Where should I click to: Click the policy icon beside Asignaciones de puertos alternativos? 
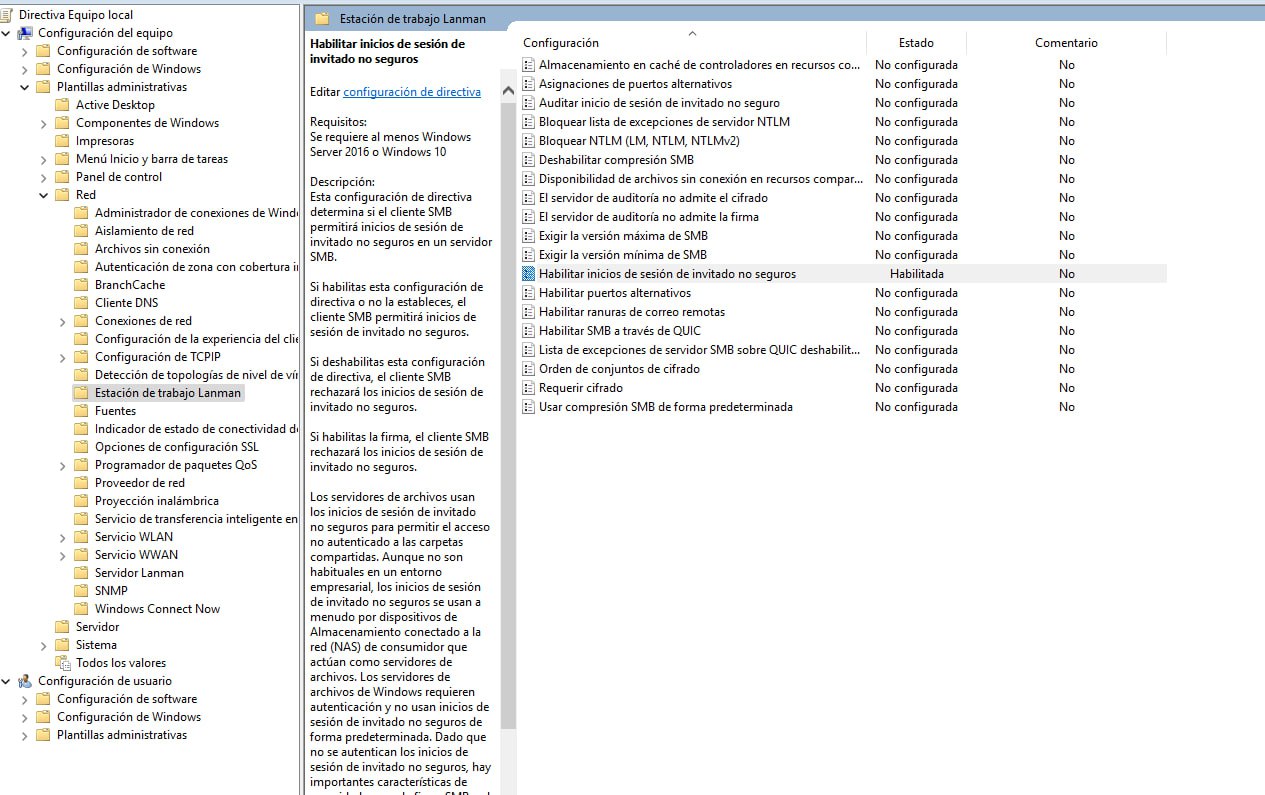[x=529, y=84]
